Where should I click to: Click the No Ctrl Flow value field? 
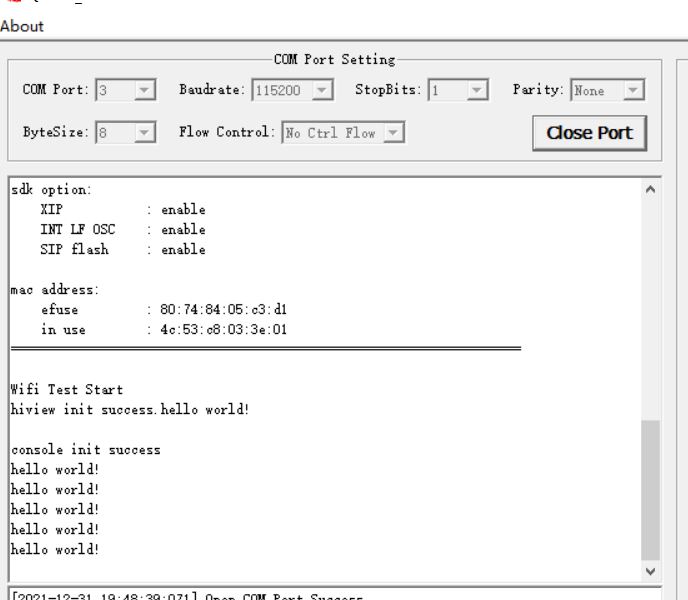(x=333, y=132)
